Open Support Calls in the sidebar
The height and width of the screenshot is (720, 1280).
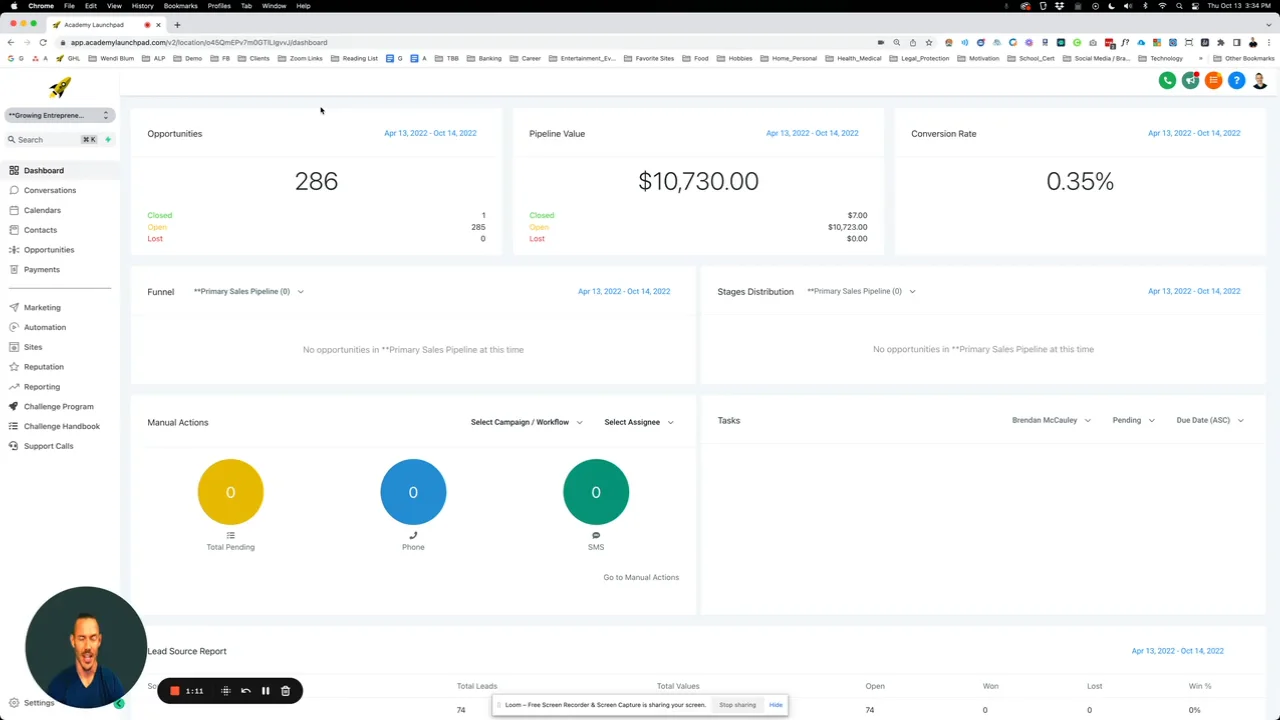click(48, 446)
